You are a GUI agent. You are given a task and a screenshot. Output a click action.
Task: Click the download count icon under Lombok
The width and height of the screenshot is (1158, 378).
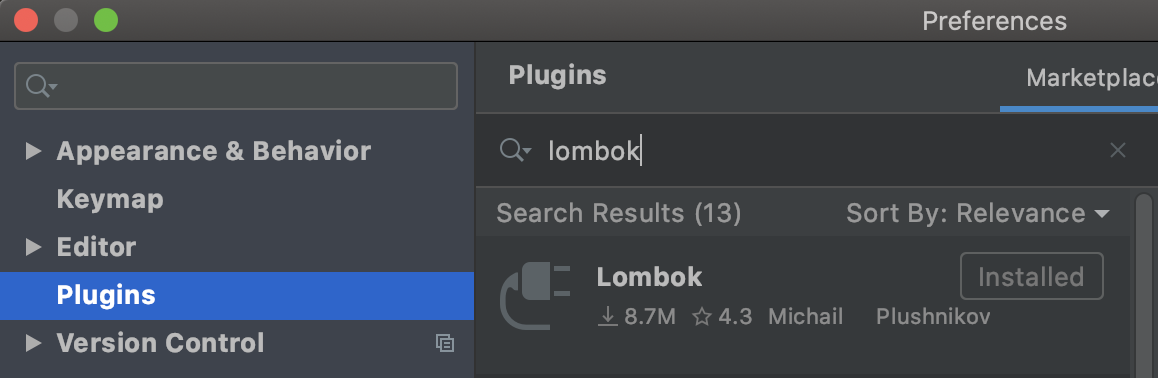(607, 317)
